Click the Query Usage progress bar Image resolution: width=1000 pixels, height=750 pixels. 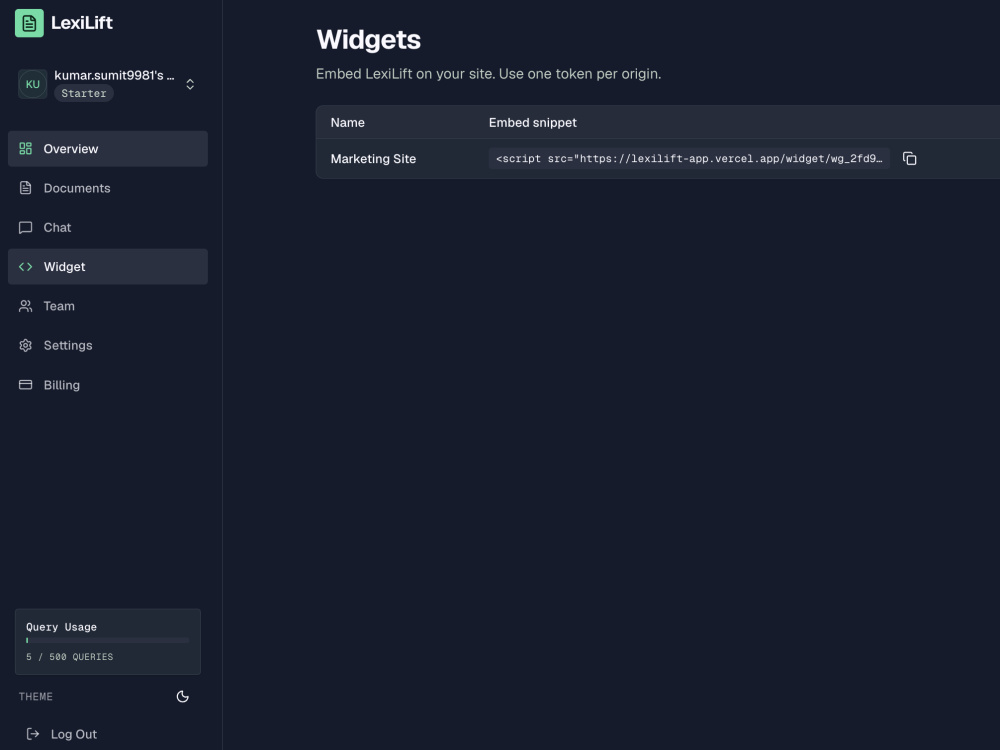[108, 640]
